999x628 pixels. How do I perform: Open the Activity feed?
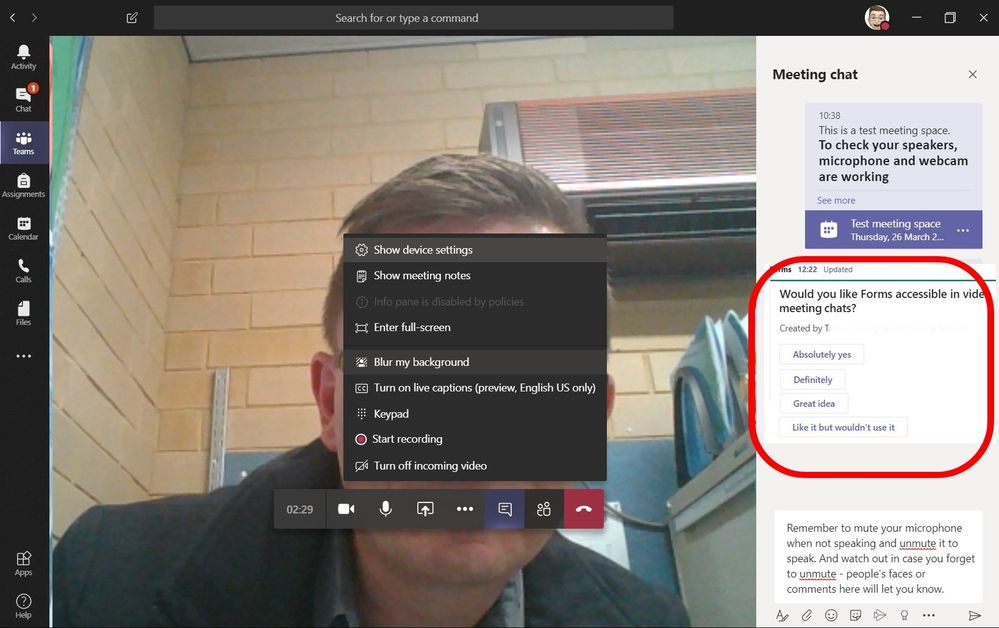coord(24,57)
